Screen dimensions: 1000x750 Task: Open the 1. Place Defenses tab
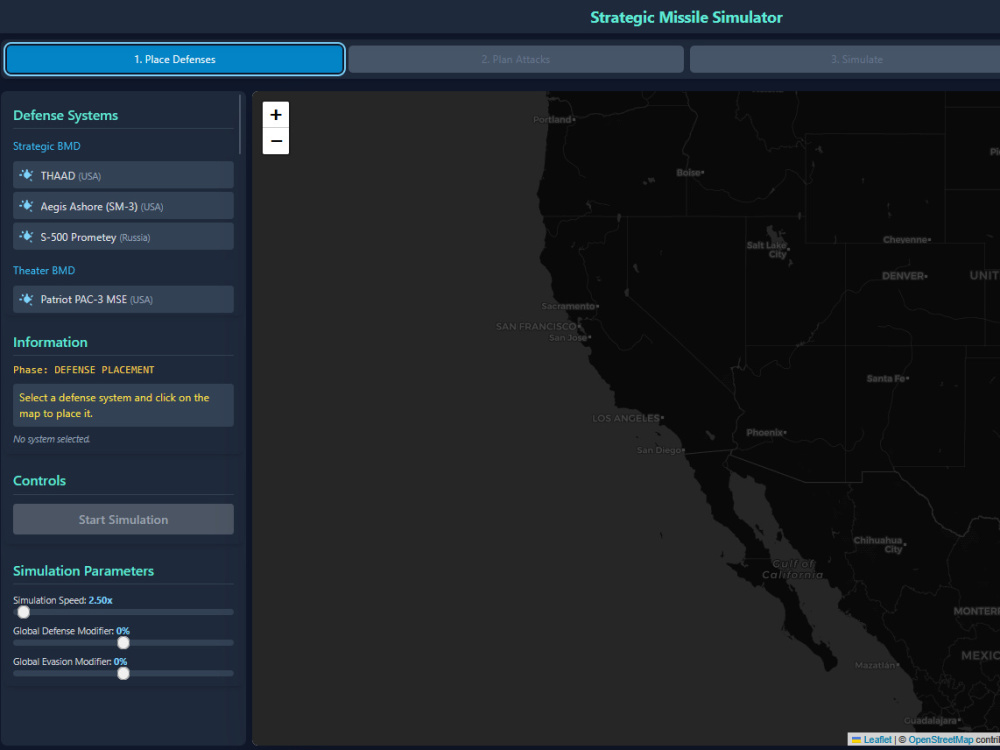click(x=175, y=59)
